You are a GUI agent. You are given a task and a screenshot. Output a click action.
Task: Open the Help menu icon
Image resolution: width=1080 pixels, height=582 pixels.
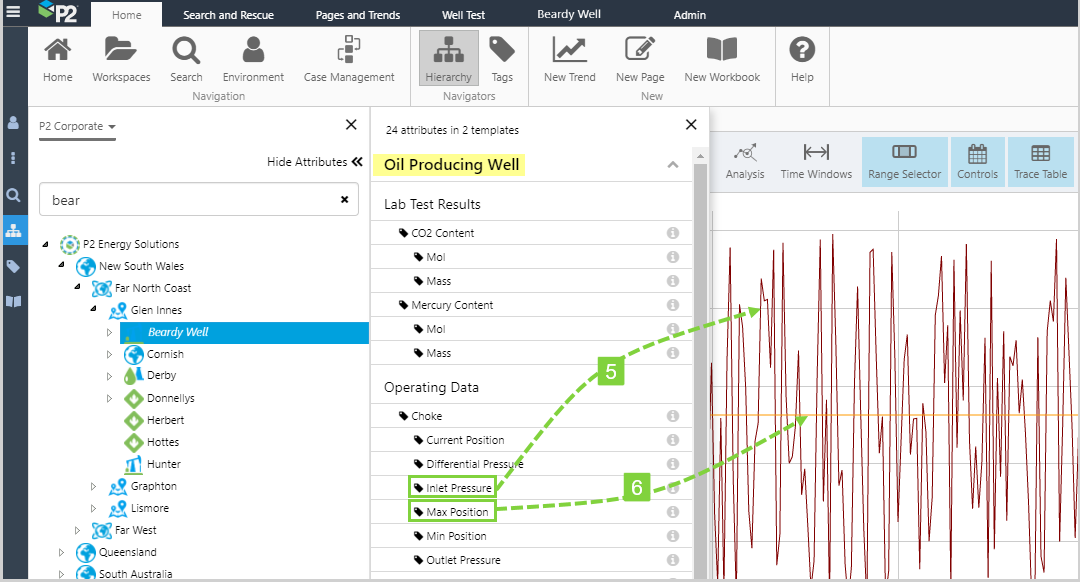click(802, 59)
